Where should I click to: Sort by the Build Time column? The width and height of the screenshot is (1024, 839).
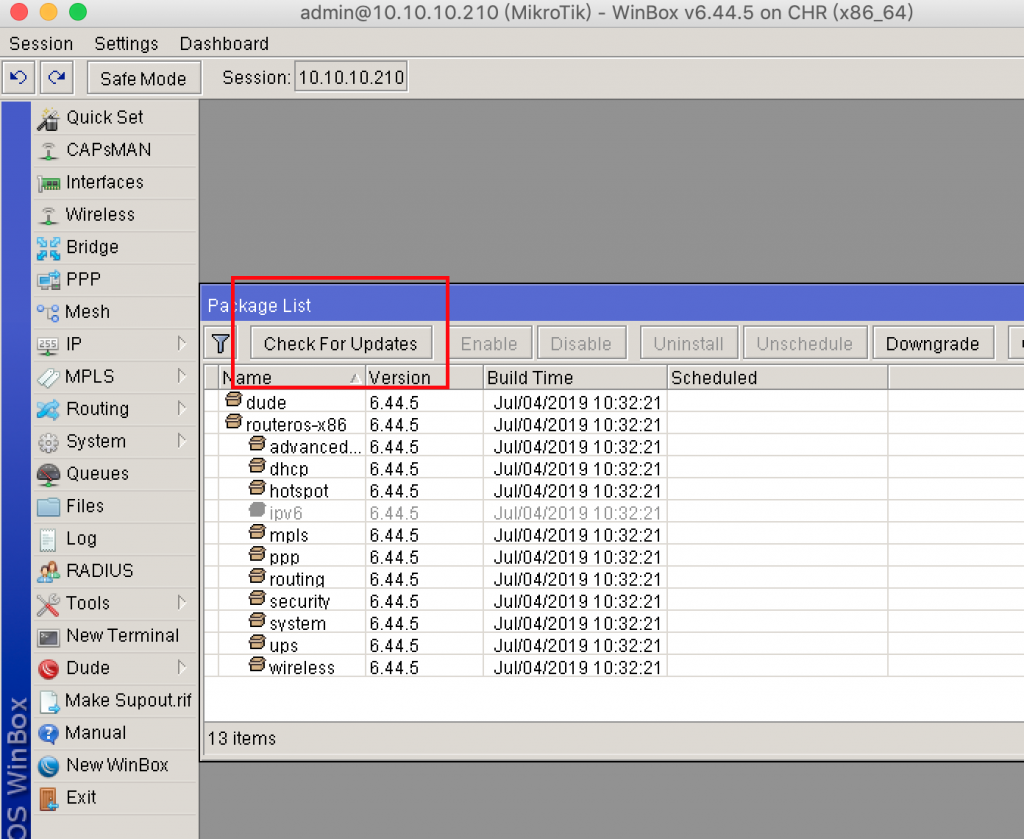pyautogui.click(x=575, y=378)
